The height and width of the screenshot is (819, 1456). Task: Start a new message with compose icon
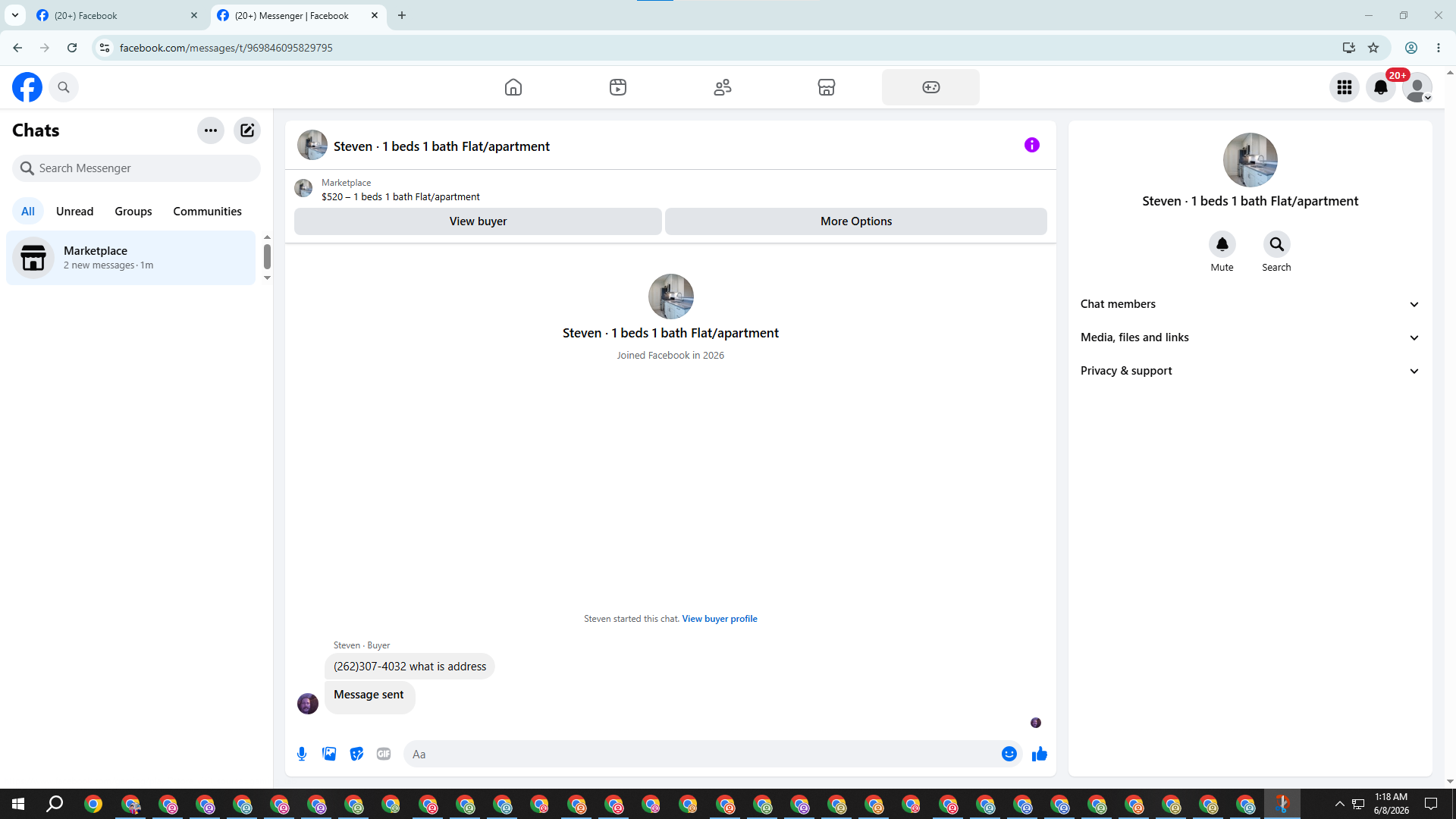click(247, 130)
